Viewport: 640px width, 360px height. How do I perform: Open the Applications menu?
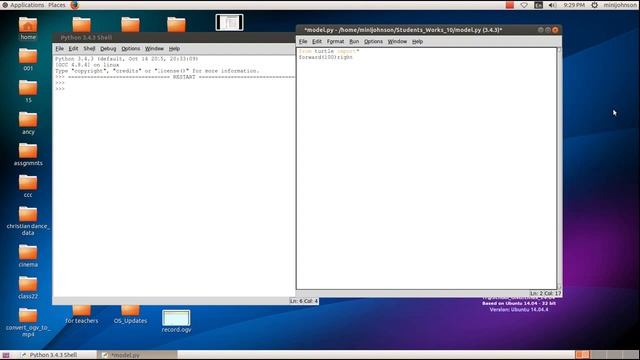click(27, 5)
